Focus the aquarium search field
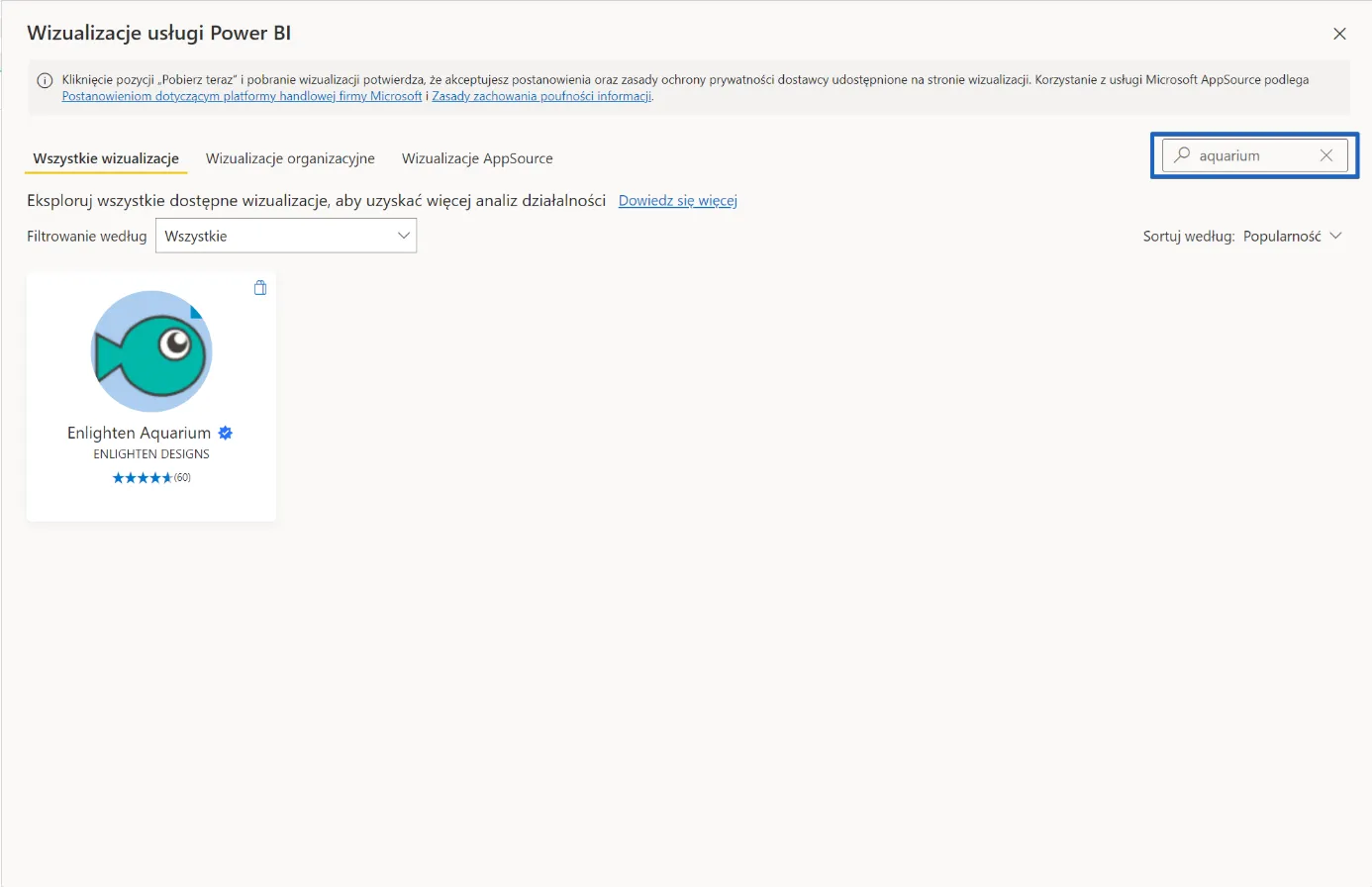The image size is (1372, 887). (1254, 155)
